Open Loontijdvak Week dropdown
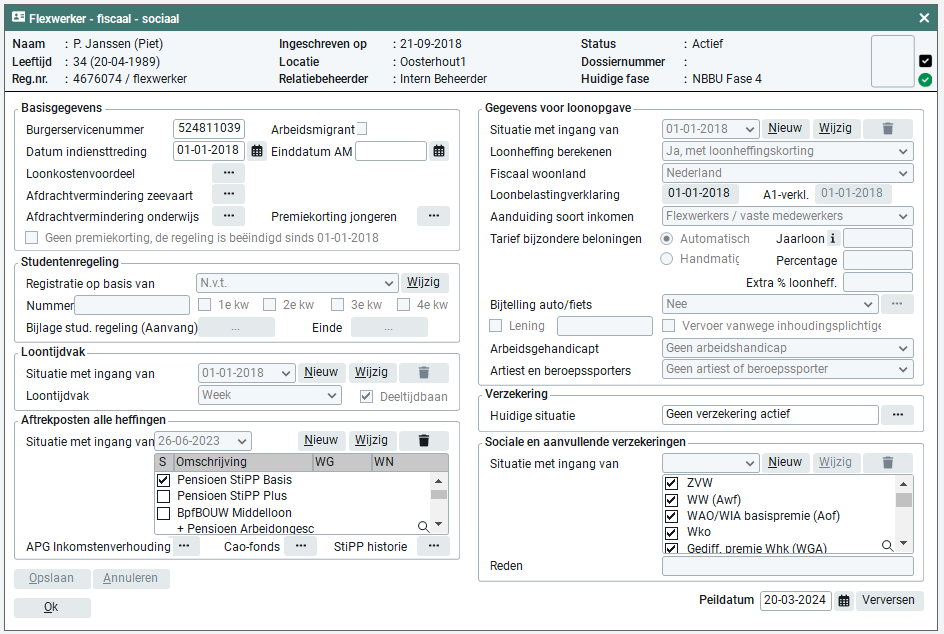Image resolution: width=944 pixels, height=634 pixels. 270,395
